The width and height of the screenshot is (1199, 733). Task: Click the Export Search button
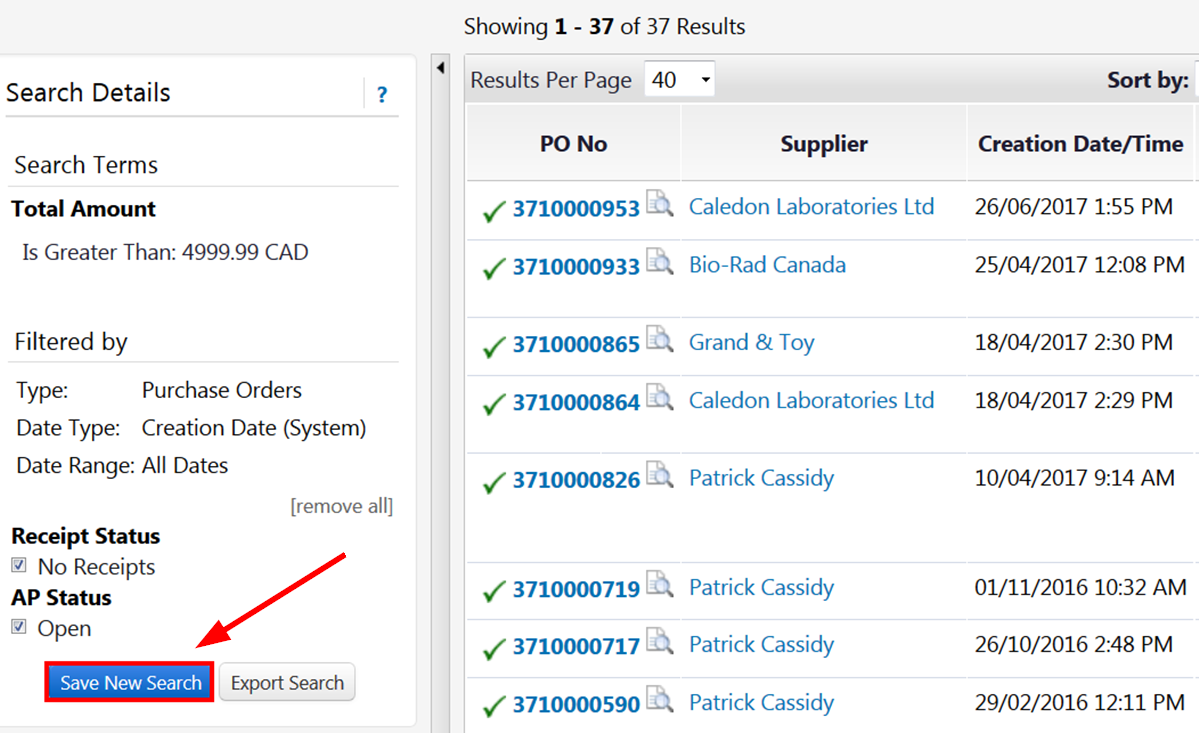click(287, 683)
